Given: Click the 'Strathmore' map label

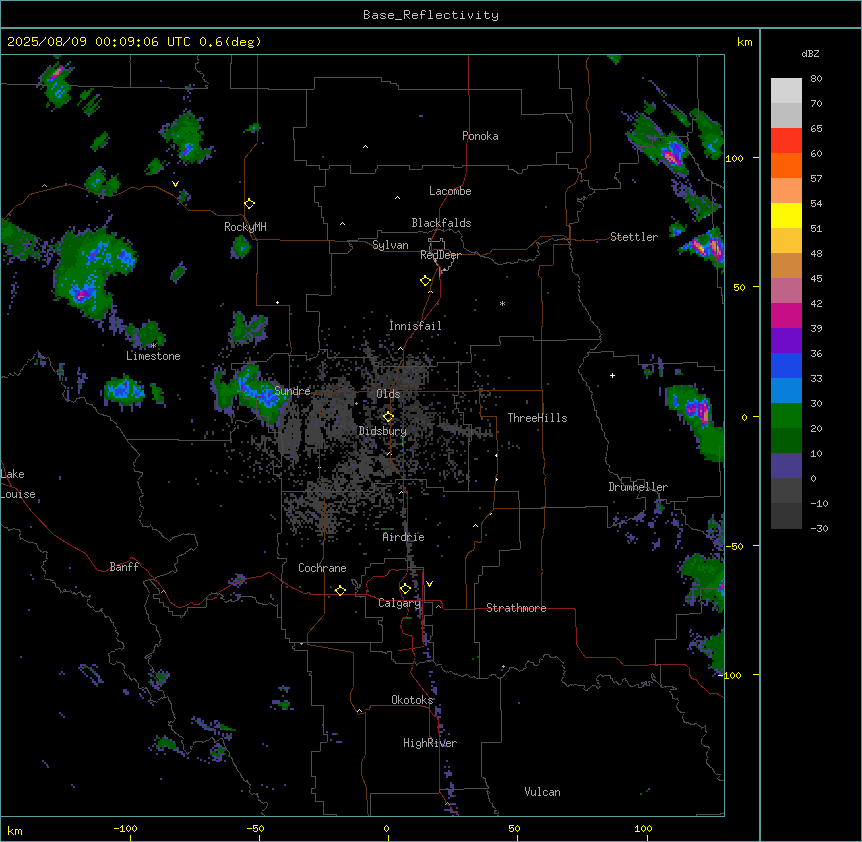Looking at the screenshot, I should click(516, 608).
